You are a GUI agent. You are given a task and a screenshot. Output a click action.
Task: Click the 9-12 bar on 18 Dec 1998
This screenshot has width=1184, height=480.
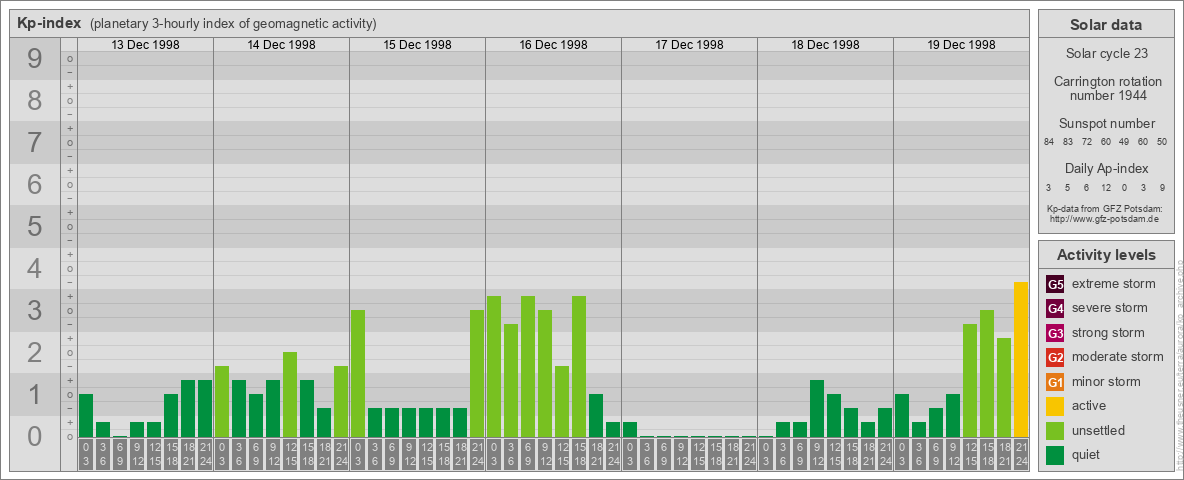click(816, 408)
